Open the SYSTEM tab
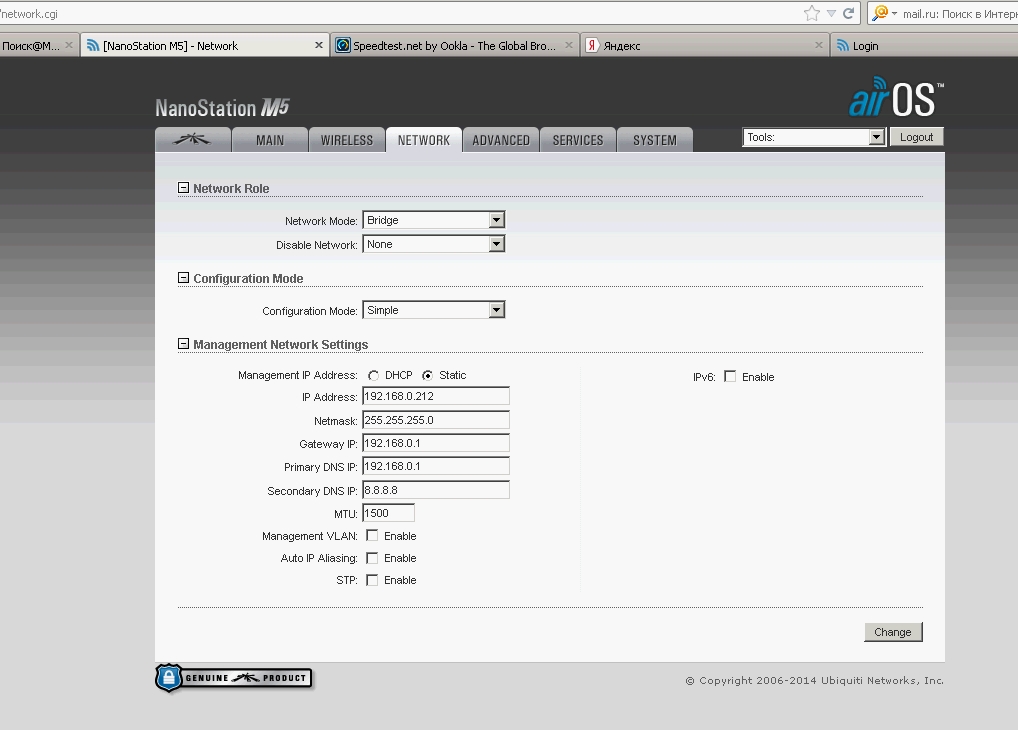This screenshot has height=730, width=1018. click(x=654, y=140)
